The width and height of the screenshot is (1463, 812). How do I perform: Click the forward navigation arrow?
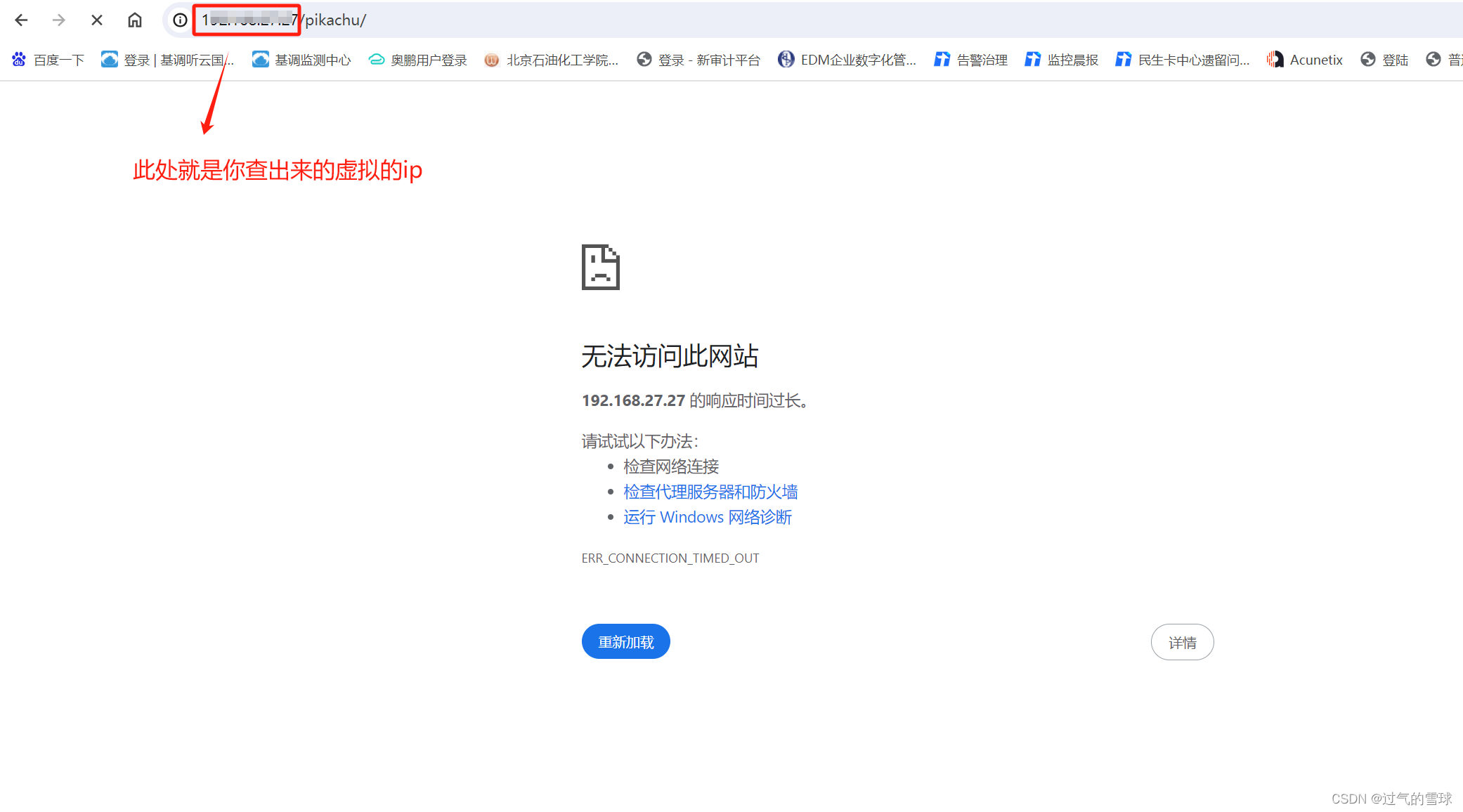(59, 20)
